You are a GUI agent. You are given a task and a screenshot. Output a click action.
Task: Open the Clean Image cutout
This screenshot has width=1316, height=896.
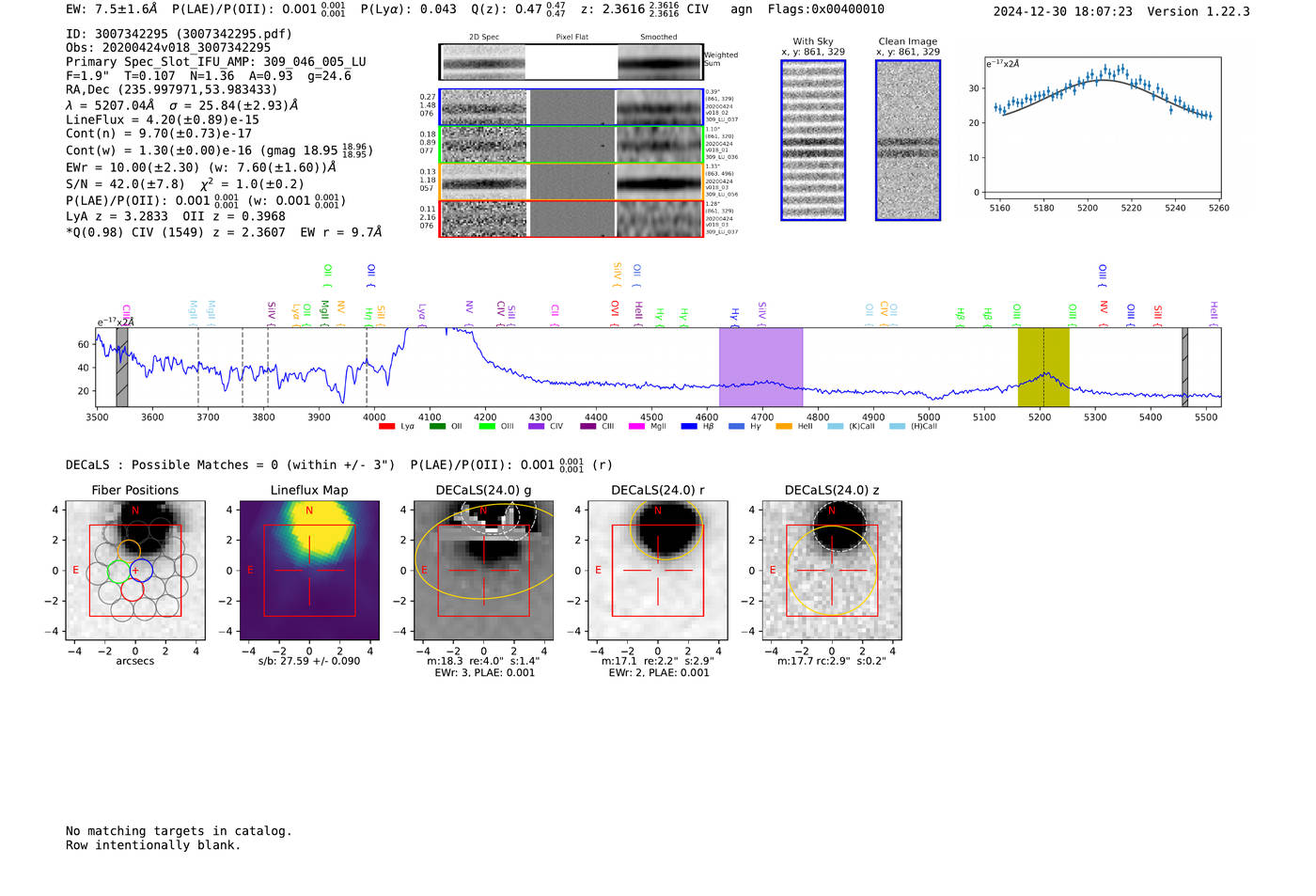pos(908,140)
